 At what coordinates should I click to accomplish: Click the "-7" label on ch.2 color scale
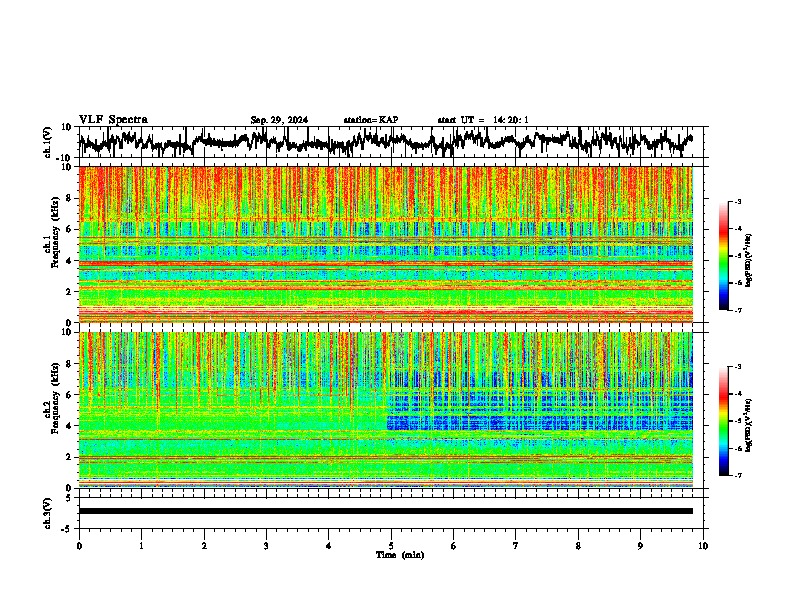click(739, 476)
